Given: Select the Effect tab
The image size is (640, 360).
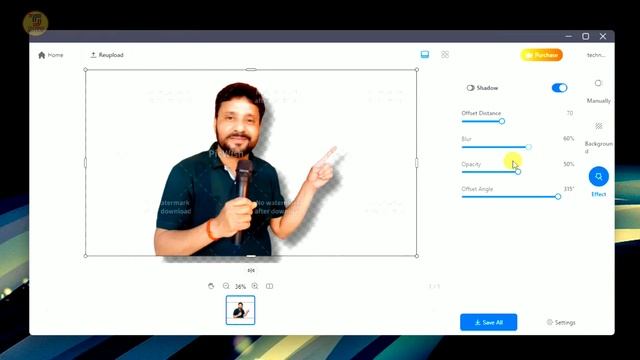Looking at the screenshot, I should click(x=598, y=182).
